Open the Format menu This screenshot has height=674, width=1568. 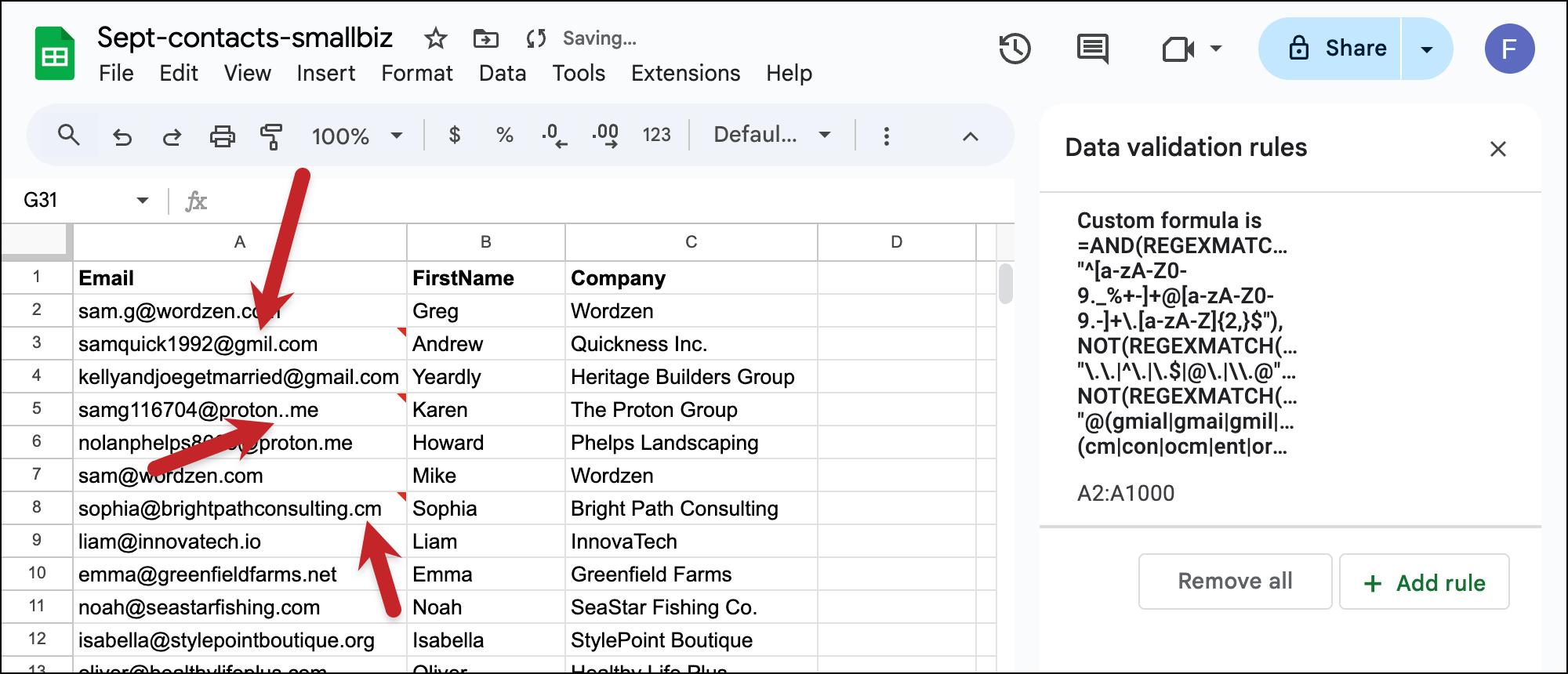[417, 74]
